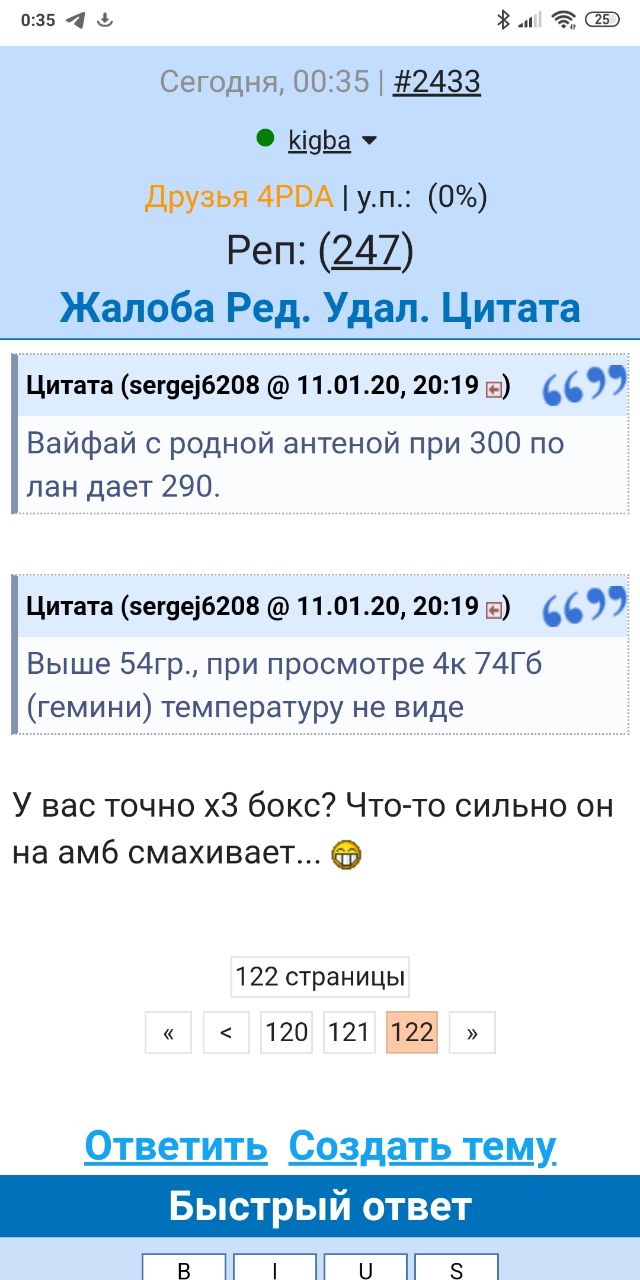640x1280 pixels.
Task: Toggle underline U formatting button
Action: [366, 1268]
